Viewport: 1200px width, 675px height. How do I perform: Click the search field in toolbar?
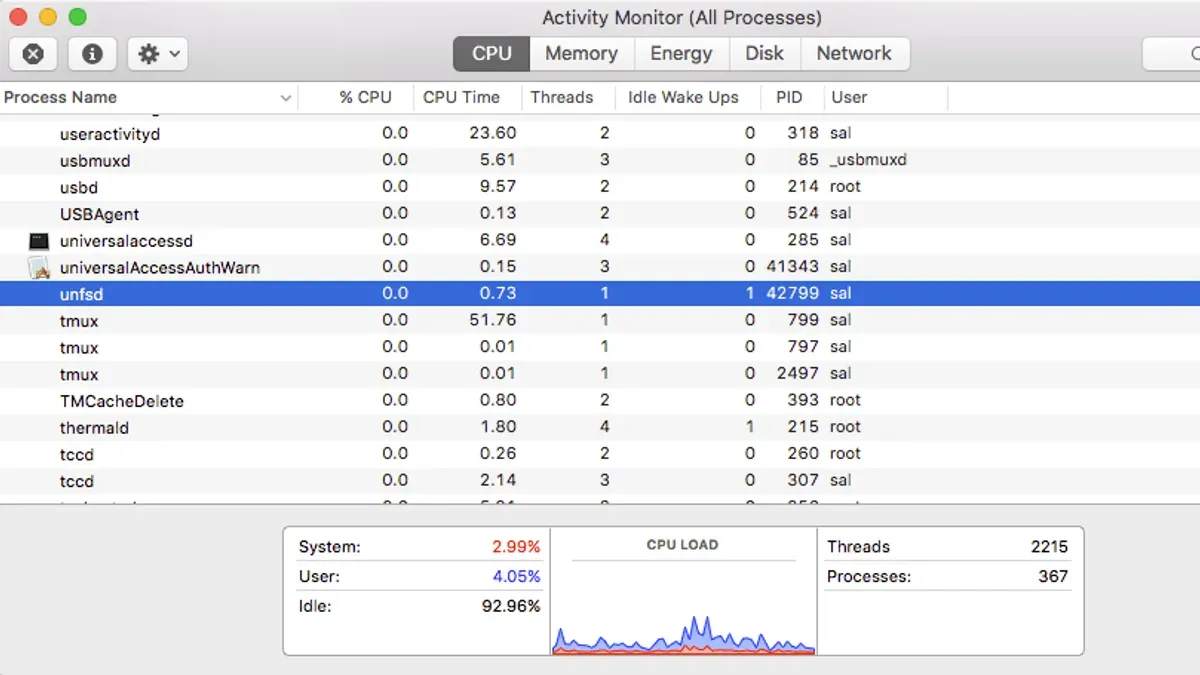click(1171, 54)
